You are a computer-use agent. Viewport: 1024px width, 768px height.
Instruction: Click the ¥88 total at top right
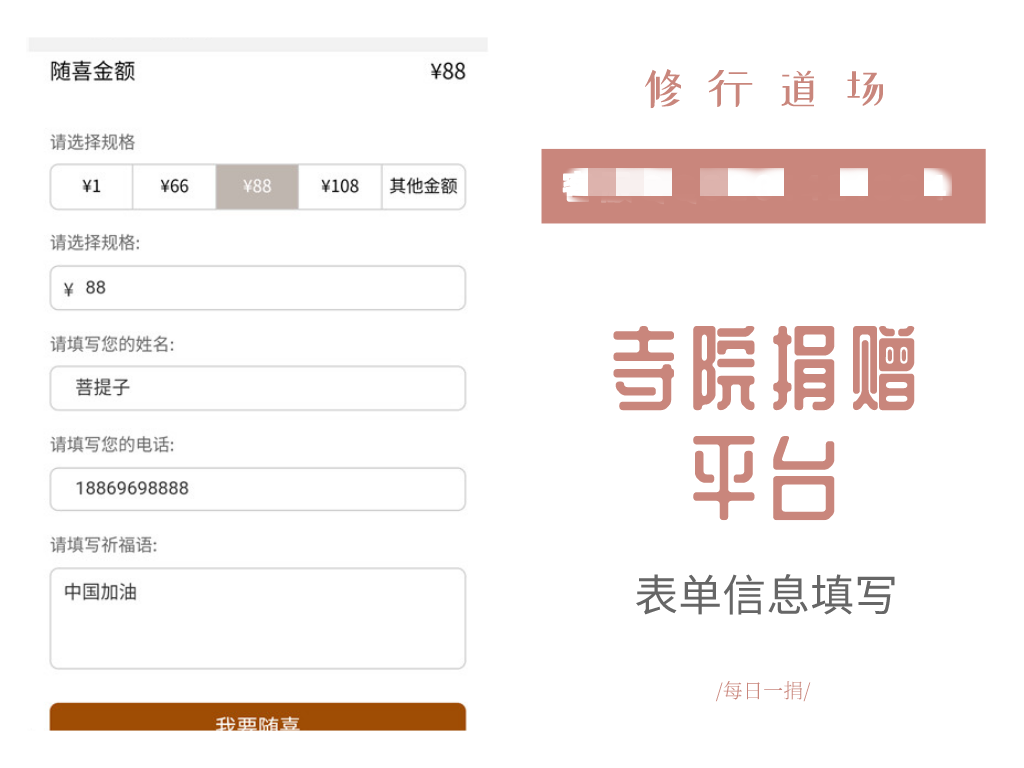coord(447,71)
